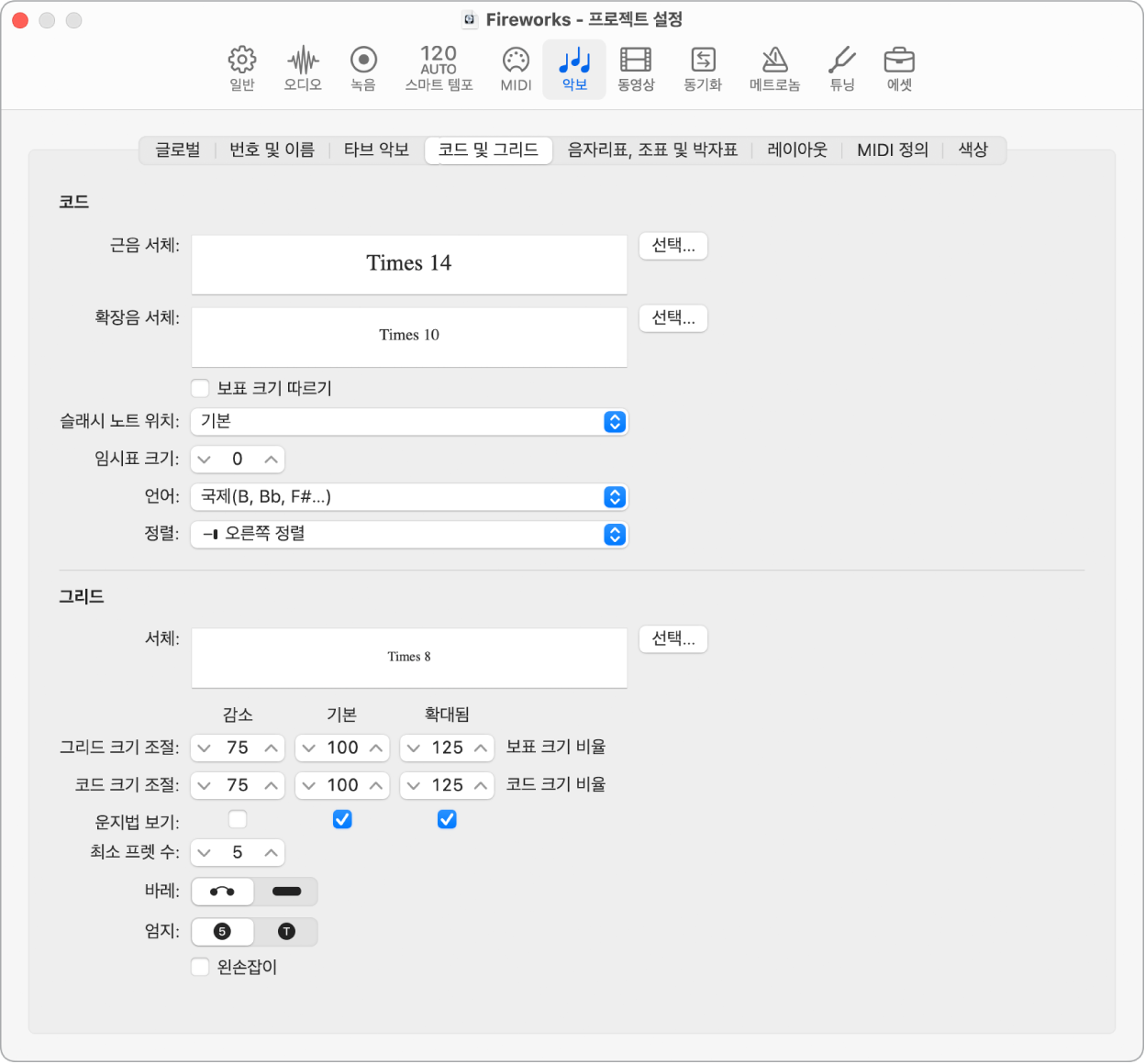Open the 에셋 briefcase settings icon
Screen dimensions: 1145x1064
[x=899, y=68]
